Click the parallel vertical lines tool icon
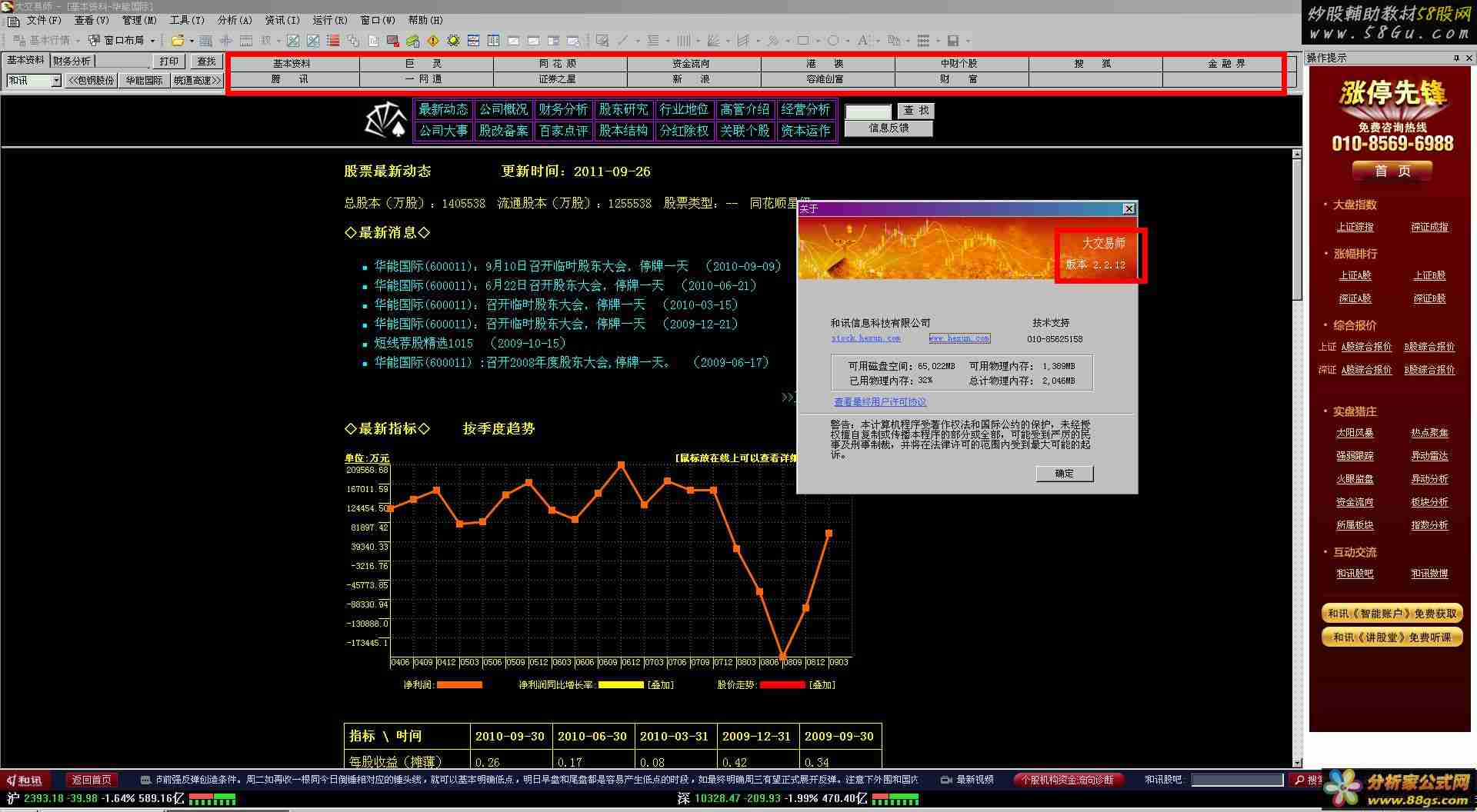The height and width of the screenshot is (812, 1477). [682, 40]
